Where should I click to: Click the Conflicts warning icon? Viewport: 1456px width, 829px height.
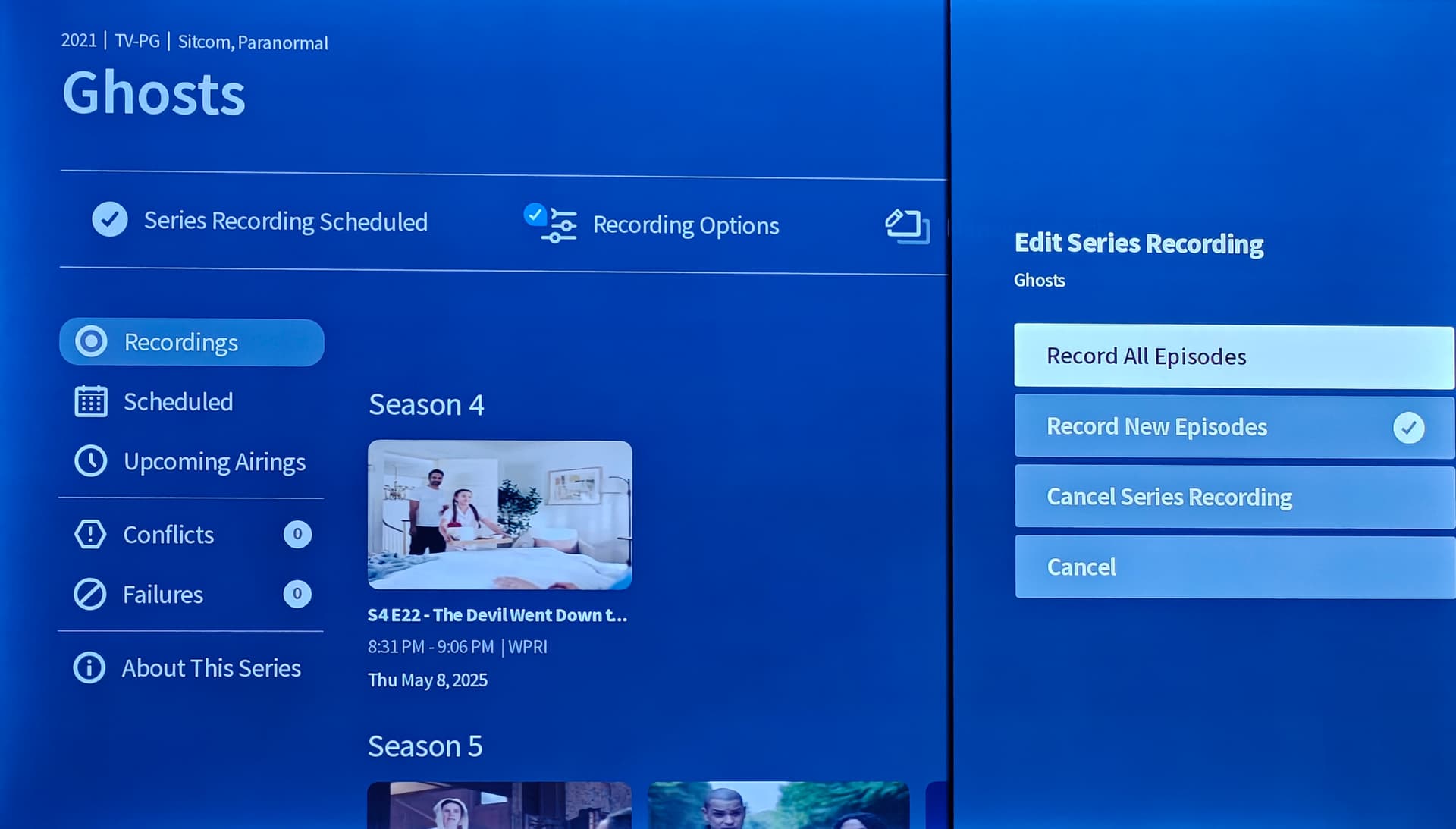(x=90, y=535)
